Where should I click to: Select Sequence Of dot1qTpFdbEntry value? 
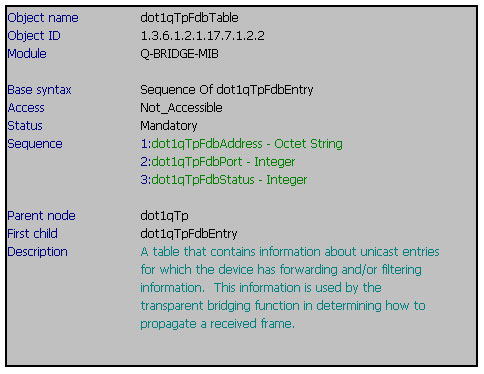(227, 90)
